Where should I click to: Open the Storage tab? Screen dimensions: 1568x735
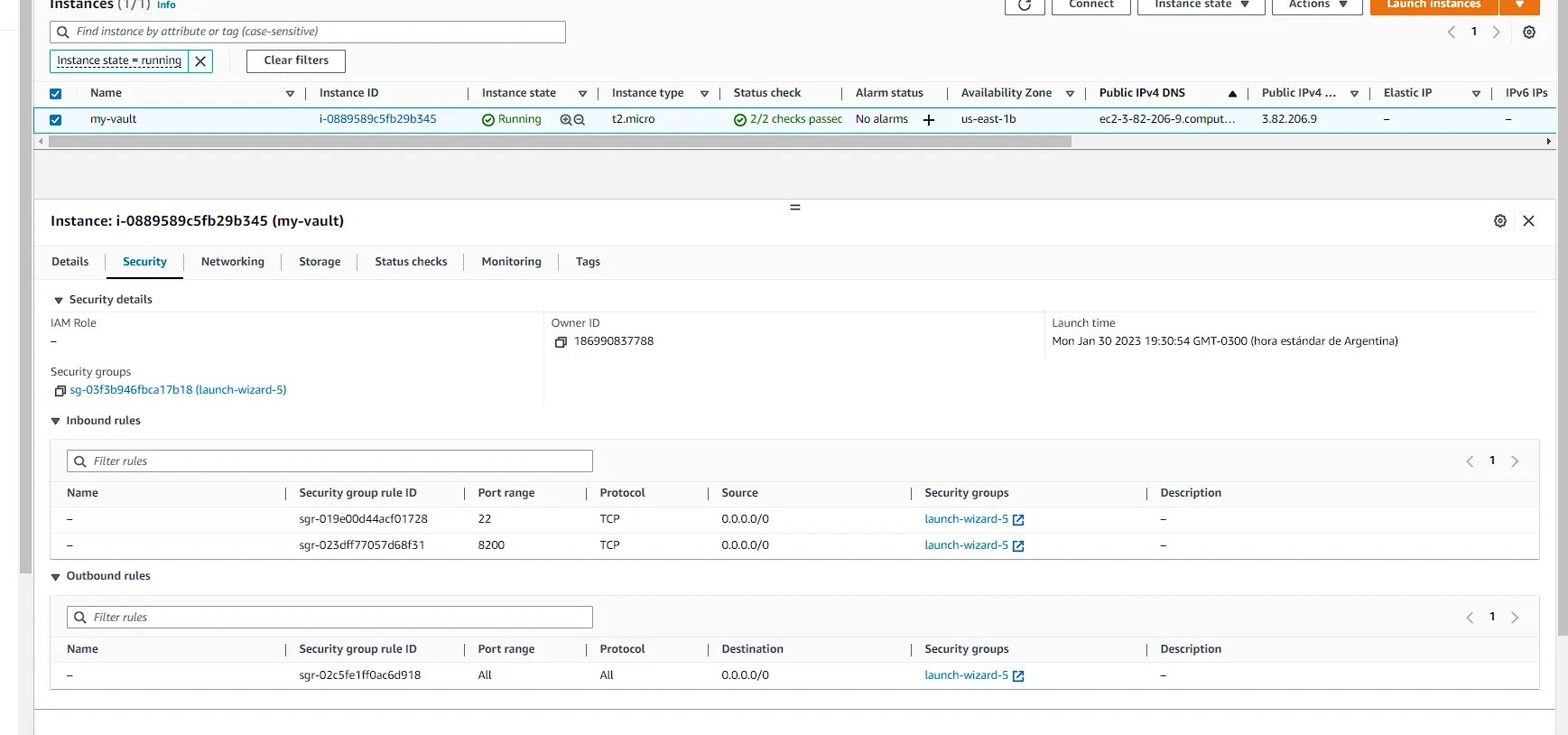coord(320,262)
